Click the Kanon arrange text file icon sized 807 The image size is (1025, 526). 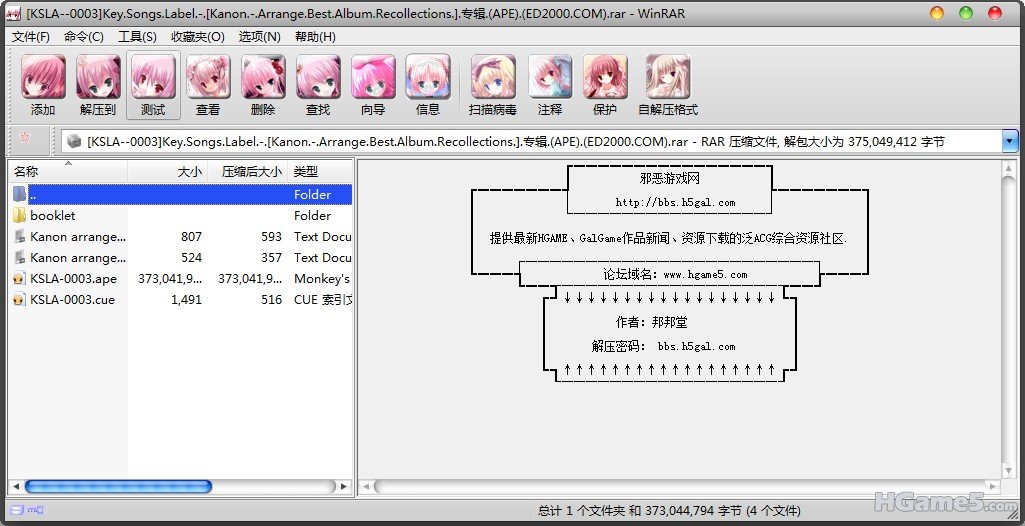pos(20,237)
